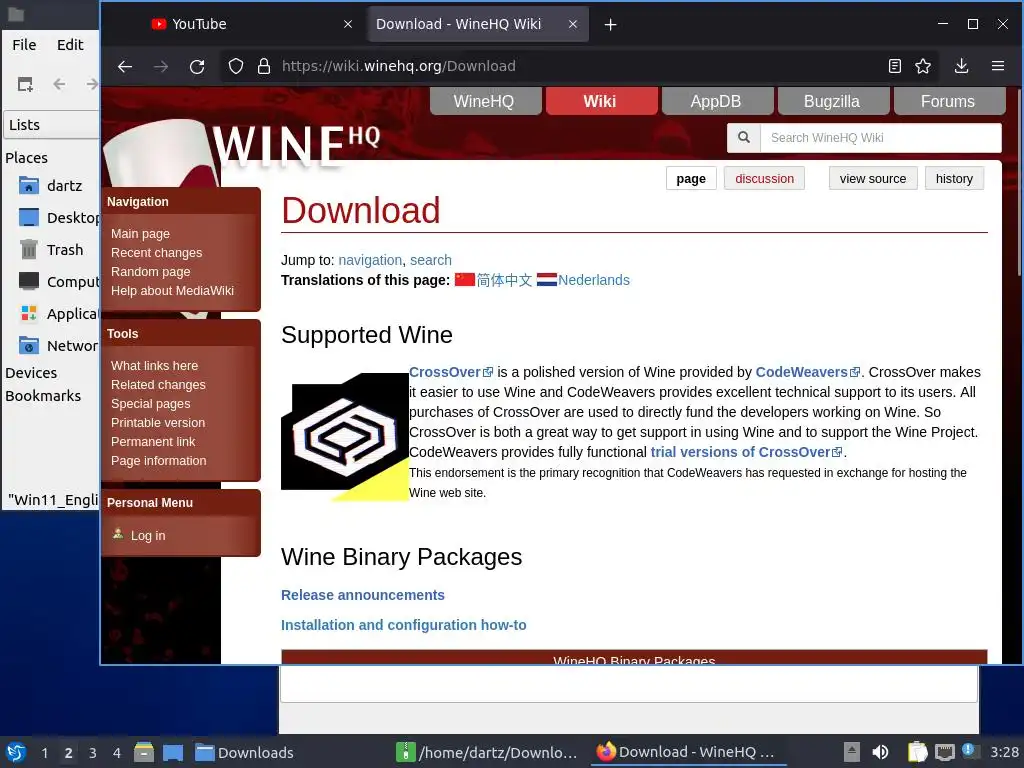The height and width of the screenshot is (768, 1024).
Task: Click the Chinese flag translation icon
Action: [x=464, y=280]
